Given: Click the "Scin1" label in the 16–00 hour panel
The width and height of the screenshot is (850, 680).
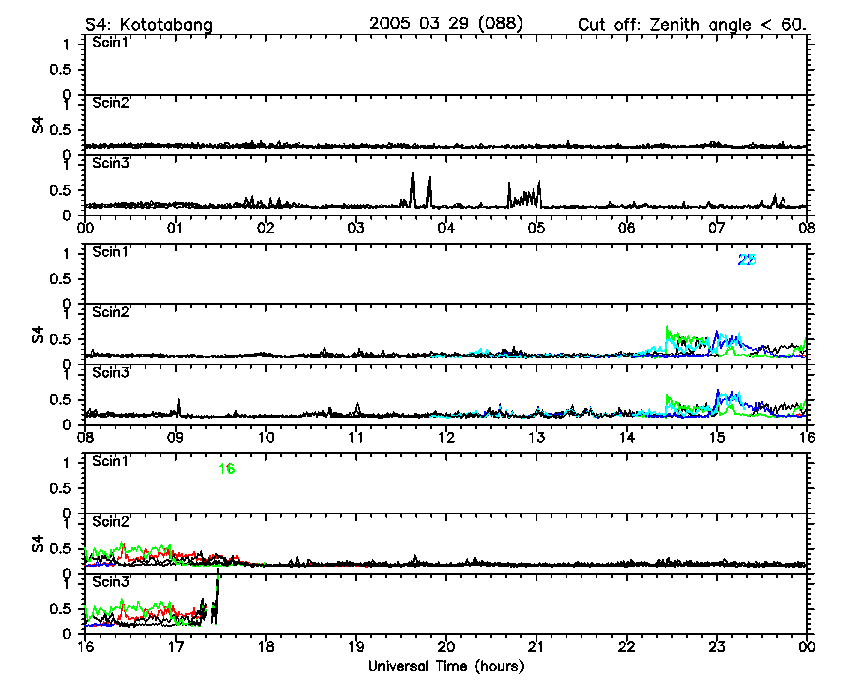Looking at the screenshot, I should coord(111,461).
